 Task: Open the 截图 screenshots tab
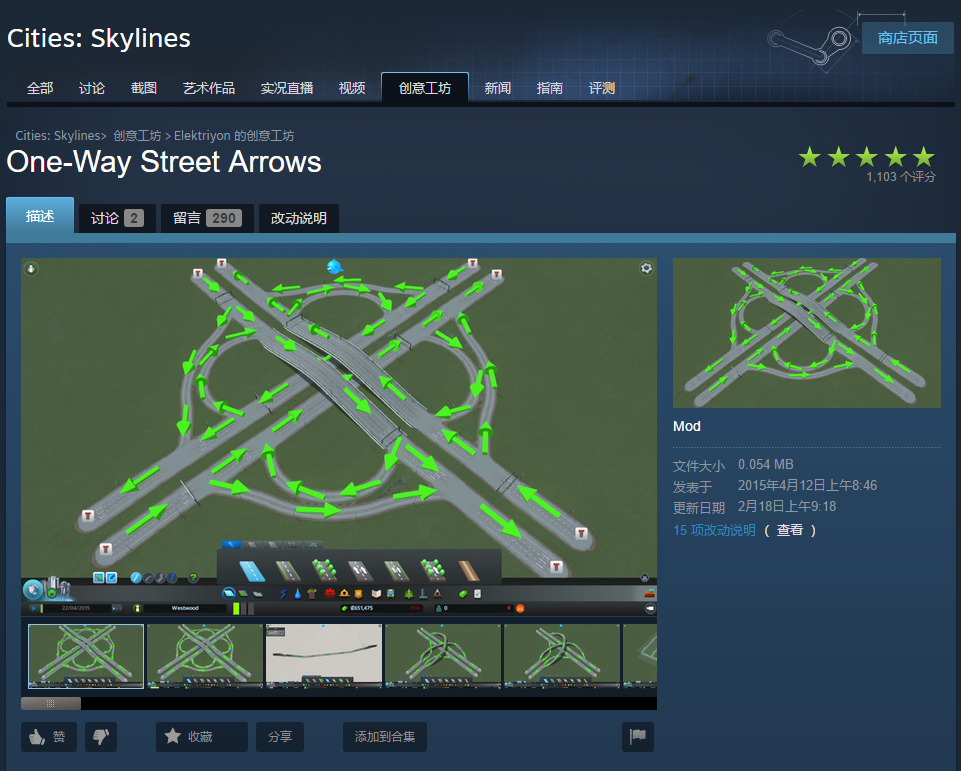[144, 88]
